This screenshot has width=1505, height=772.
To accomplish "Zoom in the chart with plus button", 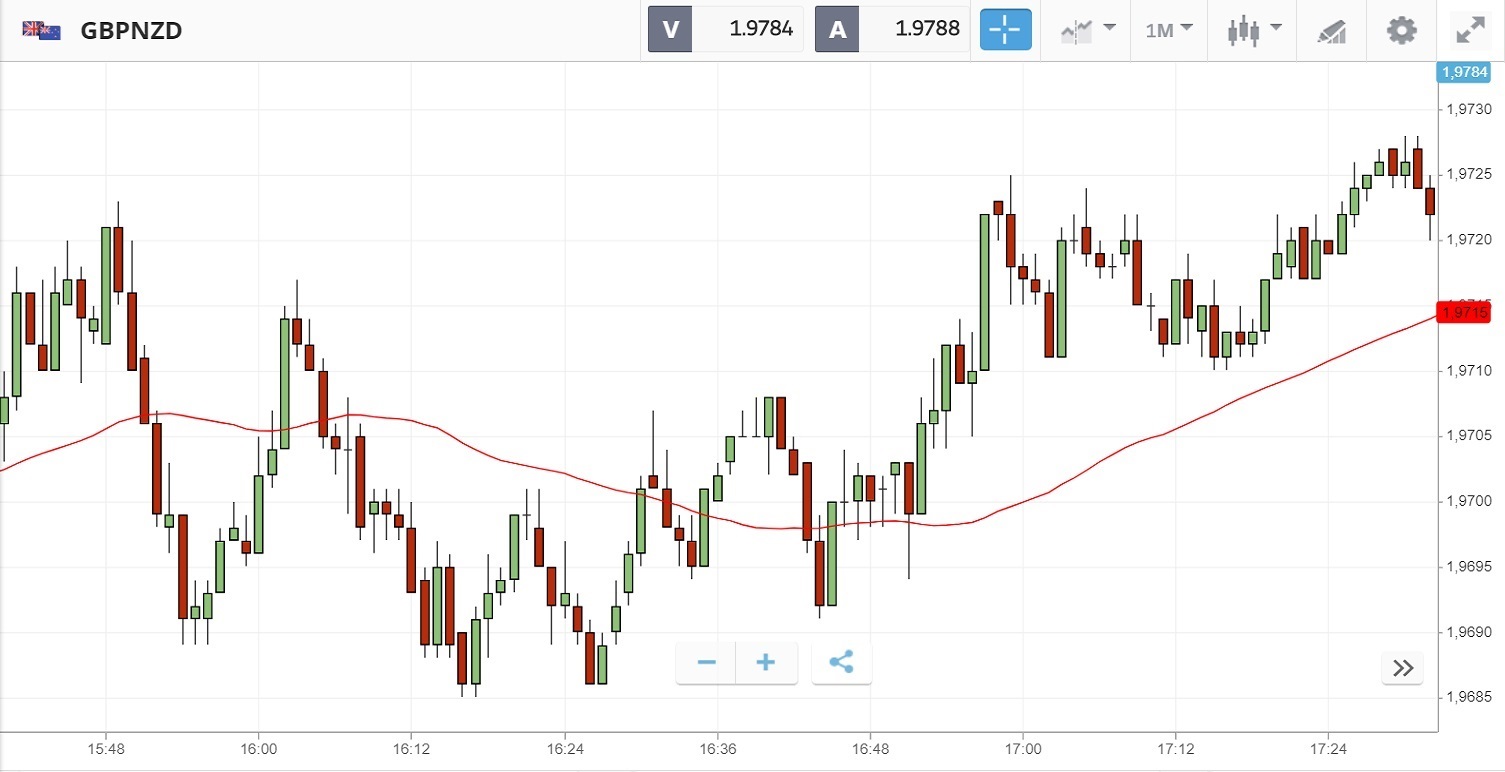I will pos(766,663).
